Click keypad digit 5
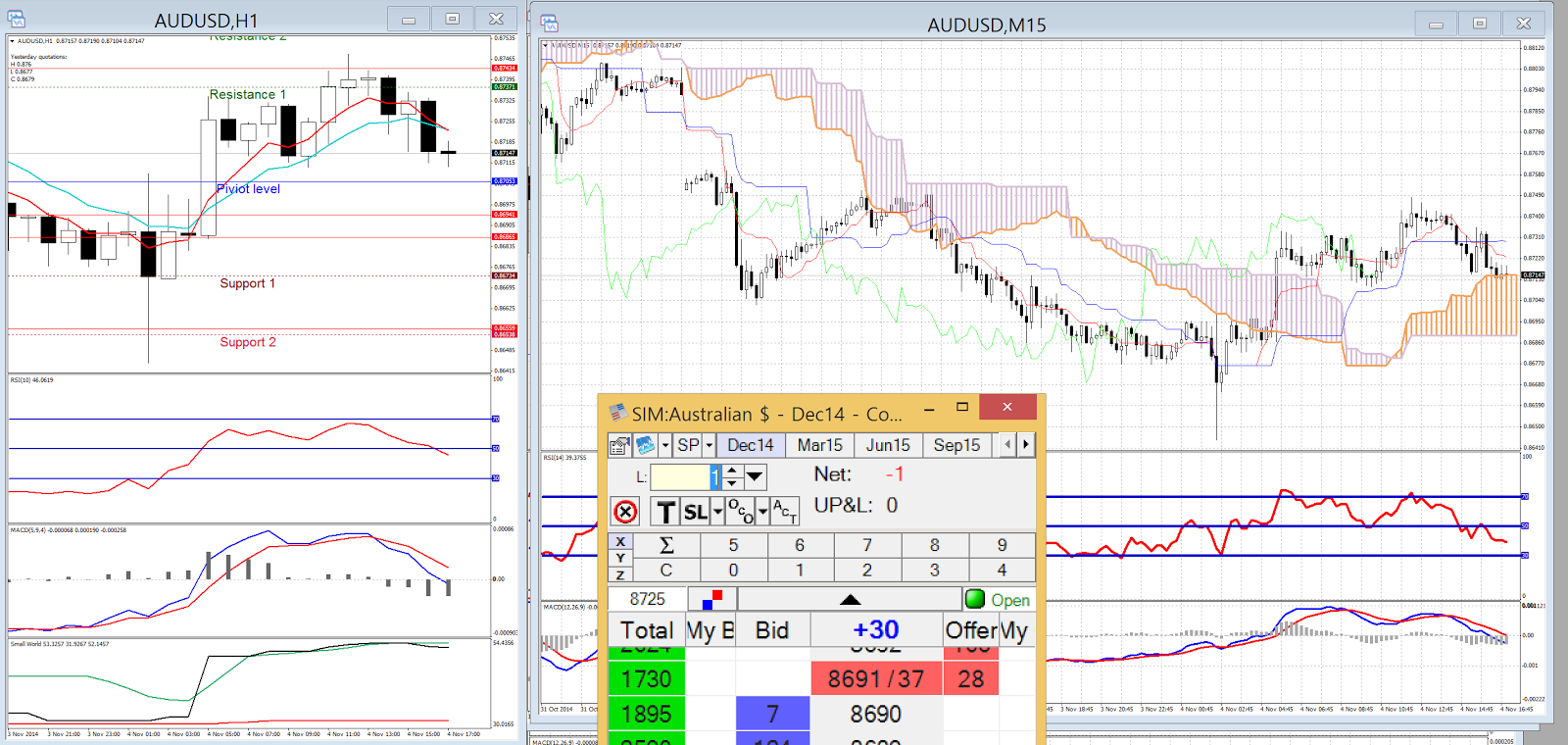1568x745 pixels. 733,546
